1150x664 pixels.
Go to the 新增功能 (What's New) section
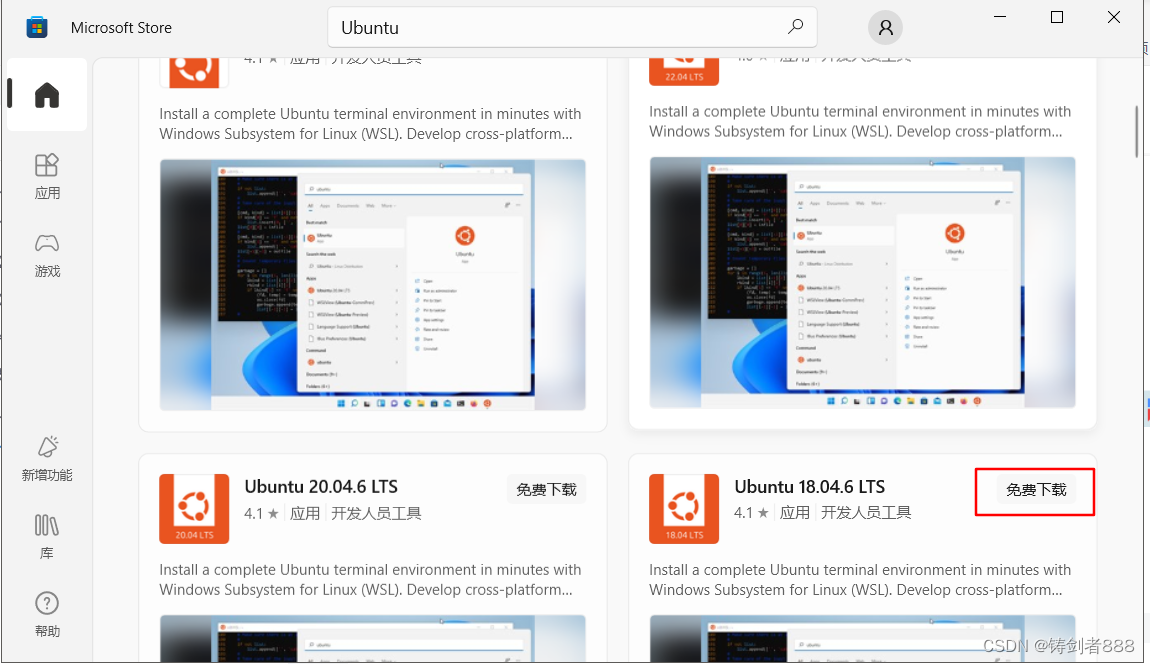click(x=46, y=458)
